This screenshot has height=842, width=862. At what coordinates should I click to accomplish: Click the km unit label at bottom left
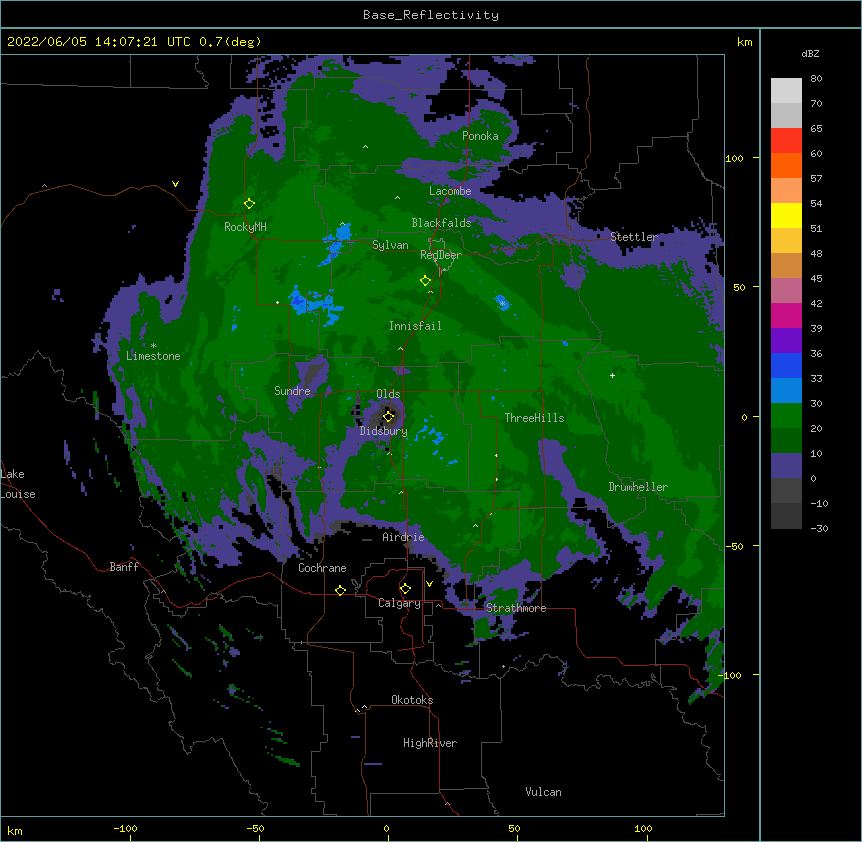click(x=15, y=830)
